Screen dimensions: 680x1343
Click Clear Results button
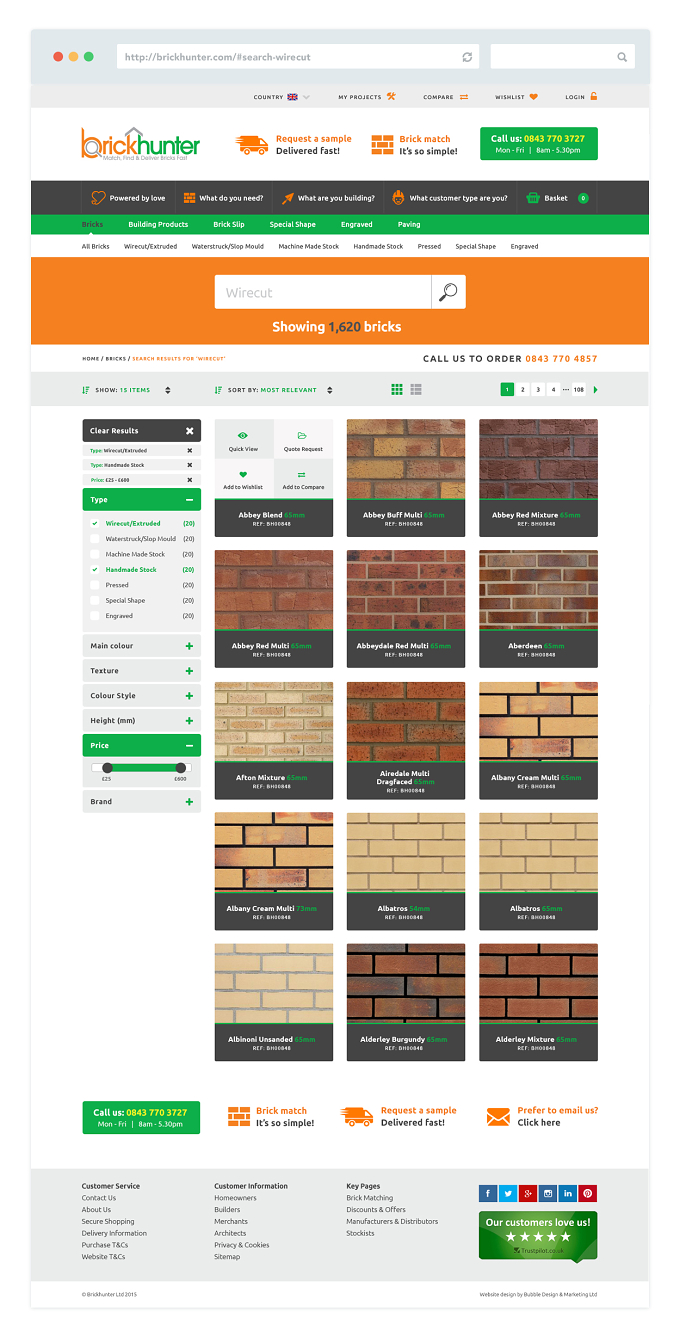click(x=141, y=430)
